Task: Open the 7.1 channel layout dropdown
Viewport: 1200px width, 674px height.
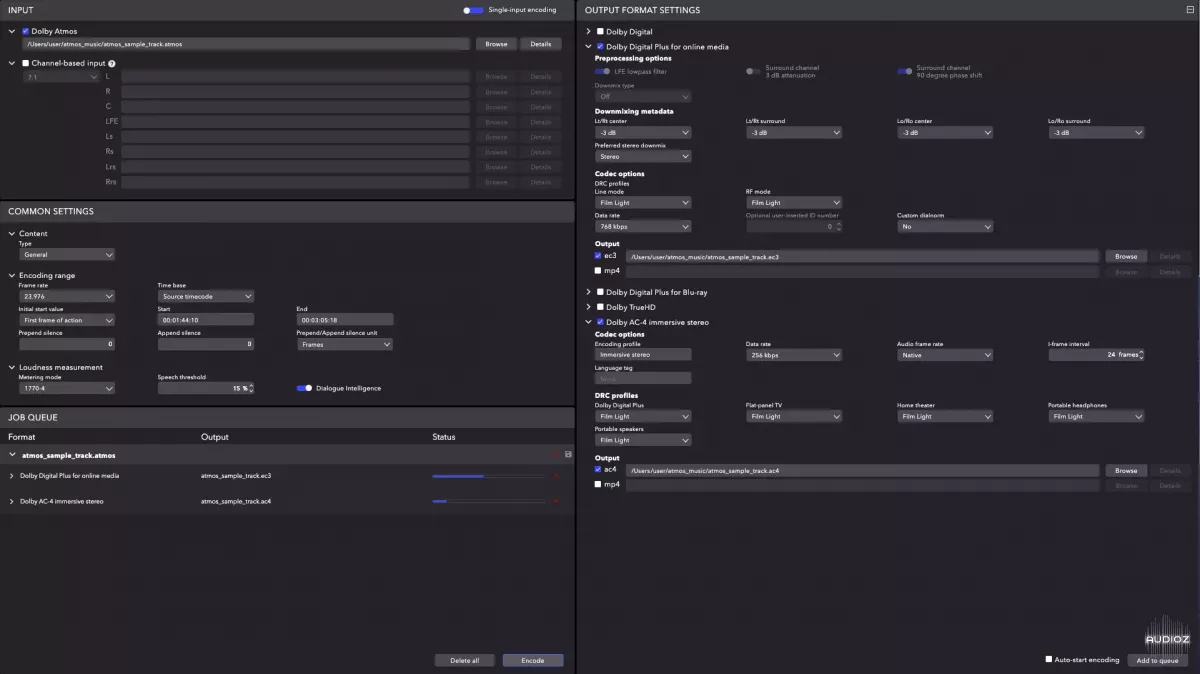Action: coord(62,77)
